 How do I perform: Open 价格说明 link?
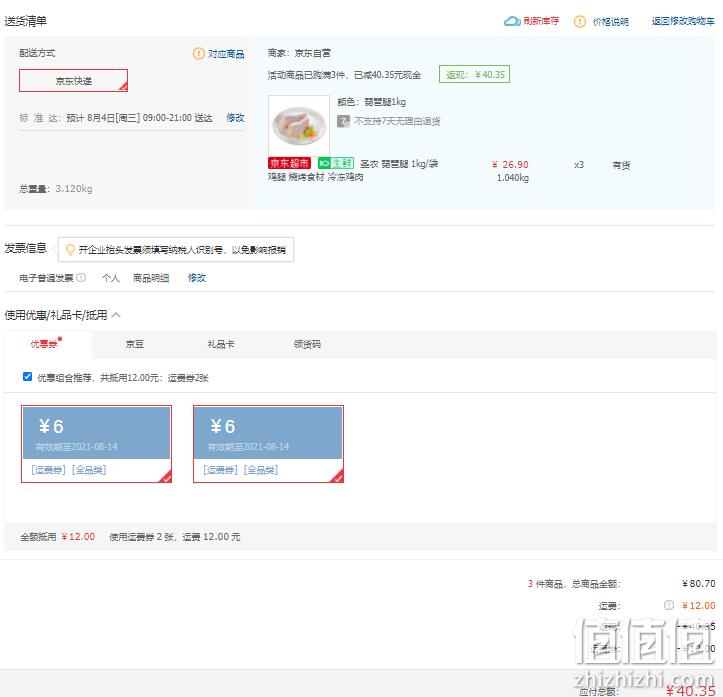click(610, 22)
